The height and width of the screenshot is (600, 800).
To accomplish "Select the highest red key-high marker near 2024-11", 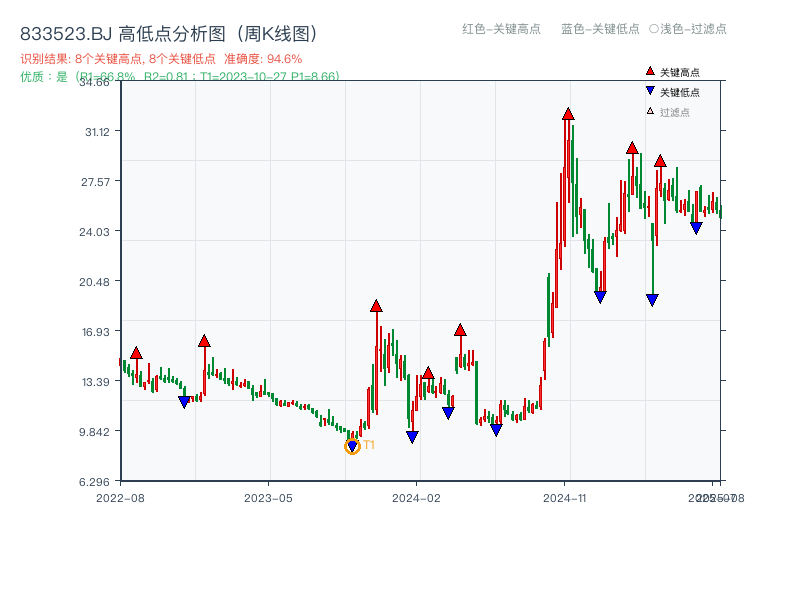I will [567, 113].
